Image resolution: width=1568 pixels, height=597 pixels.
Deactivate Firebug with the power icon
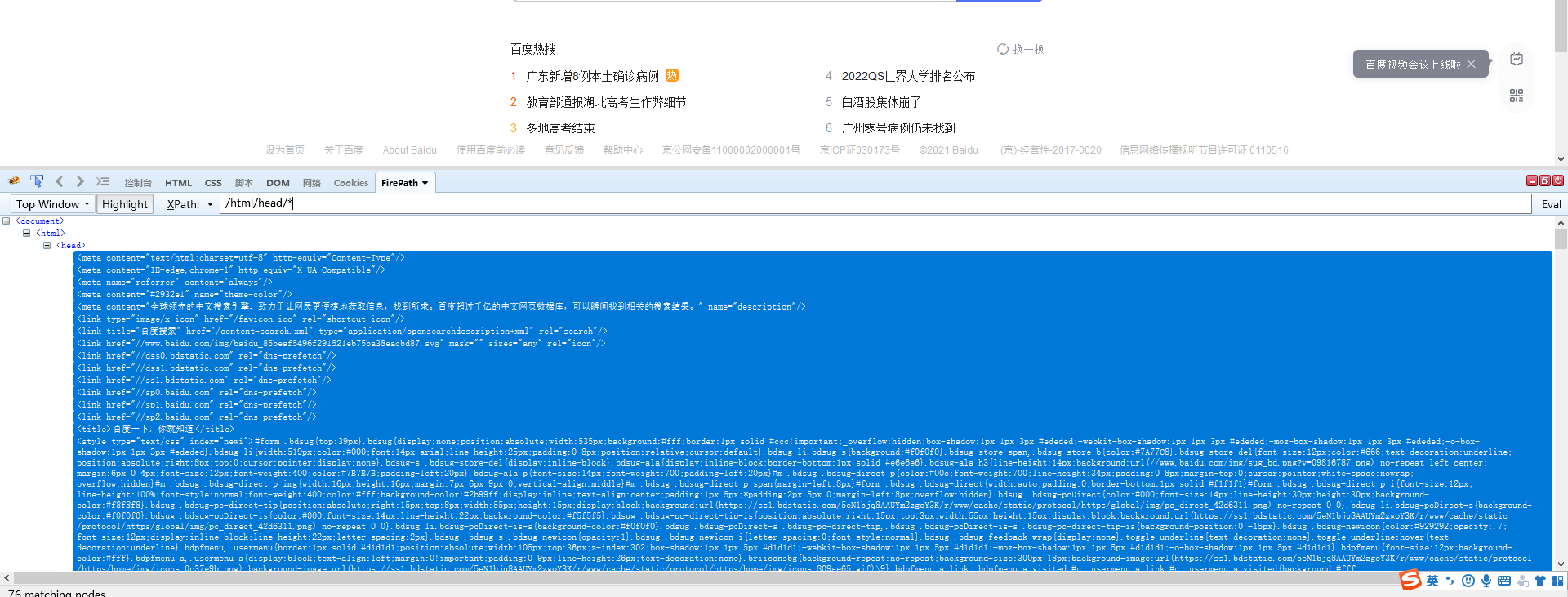tap(1558, 180)
